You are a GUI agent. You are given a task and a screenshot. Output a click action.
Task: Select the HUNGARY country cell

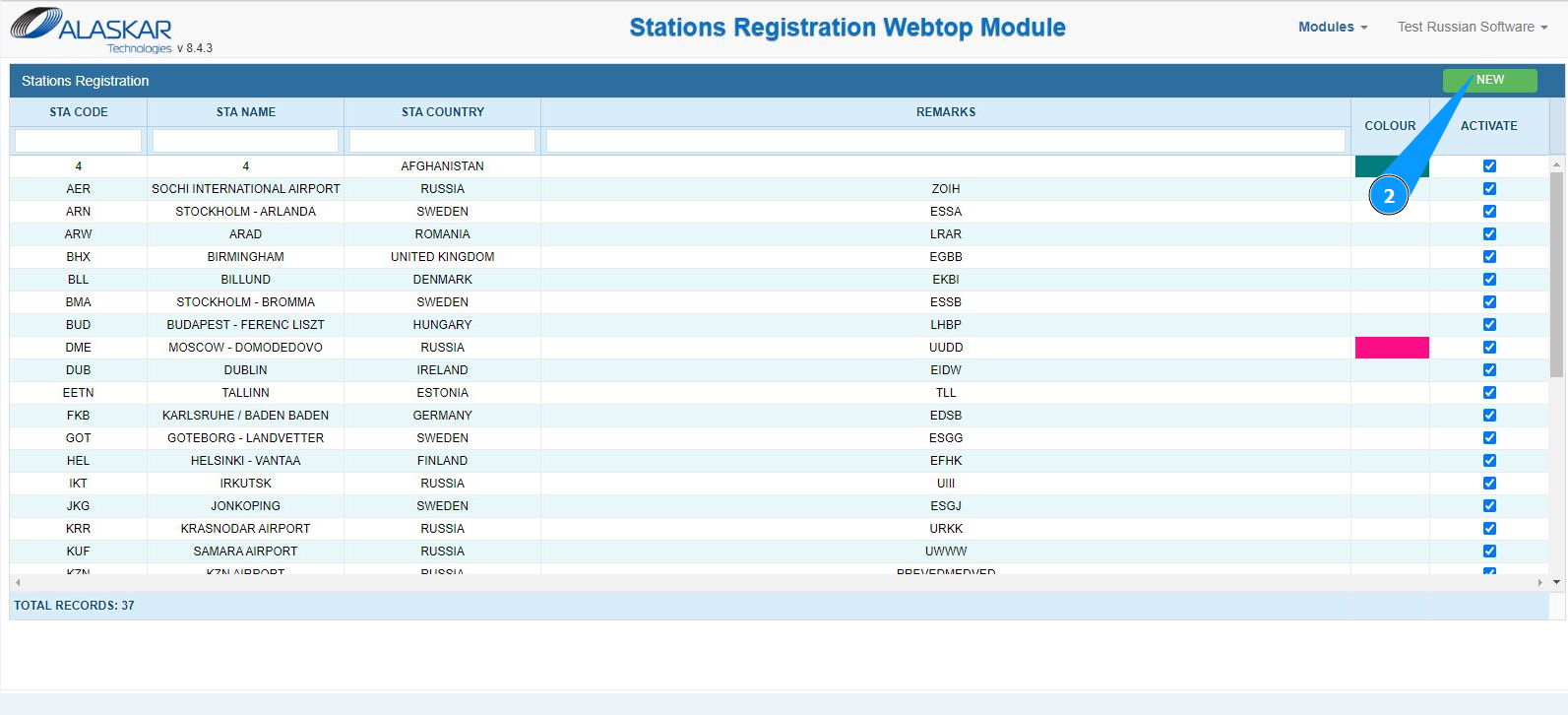click(x=443, y=325)
